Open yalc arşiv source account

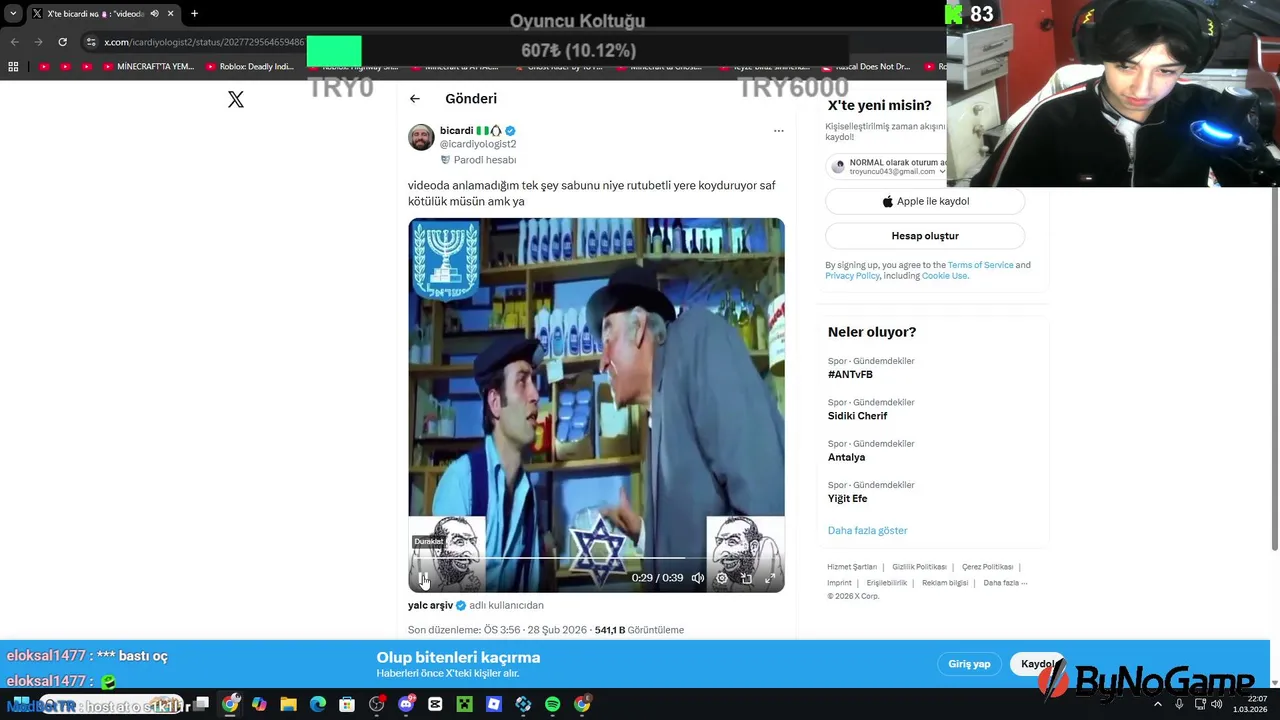[x=430, y=605]
